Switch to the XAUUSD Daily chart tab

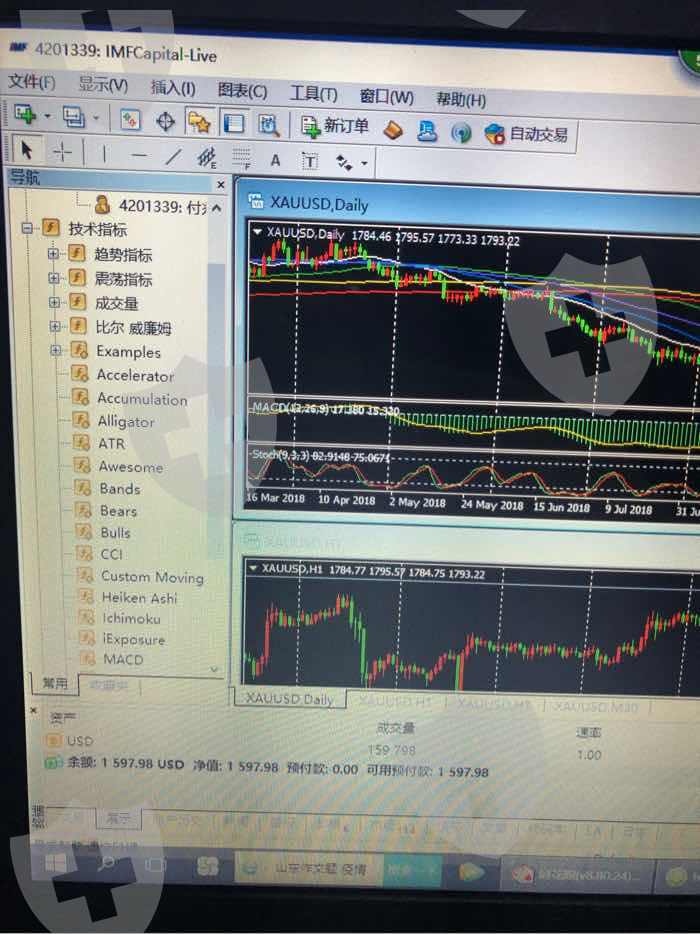click(290, 699)
